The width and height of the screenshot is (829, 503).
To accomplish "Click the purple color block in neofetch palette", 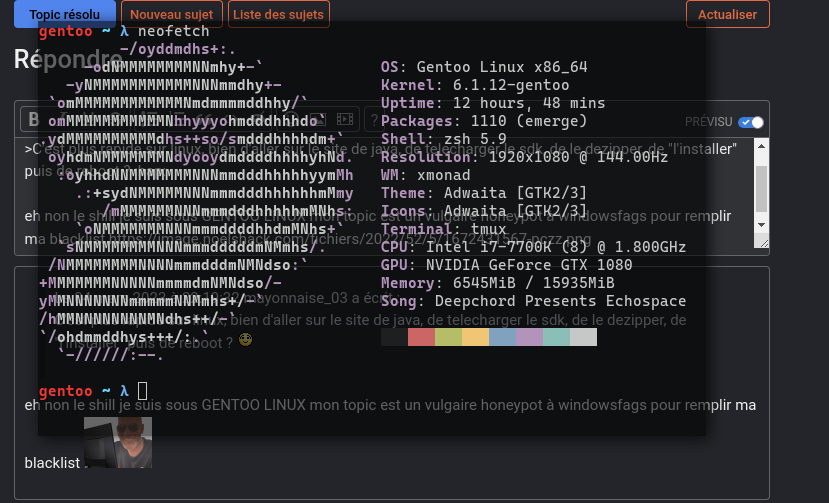I will tap(529, 337).
